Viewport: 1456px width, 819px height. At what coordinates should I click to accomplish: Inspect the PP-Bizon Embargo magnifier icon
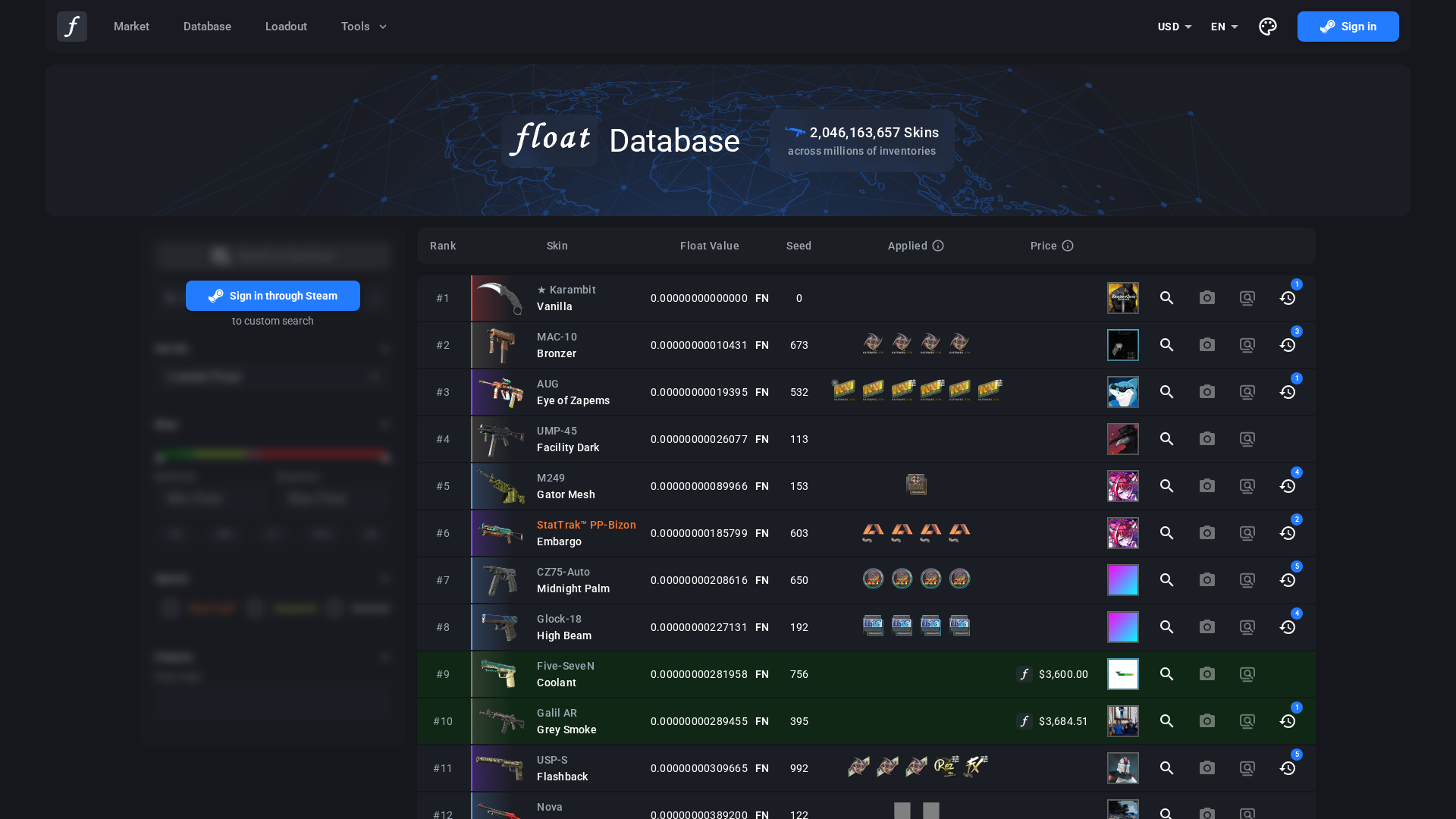(1167, 533)
